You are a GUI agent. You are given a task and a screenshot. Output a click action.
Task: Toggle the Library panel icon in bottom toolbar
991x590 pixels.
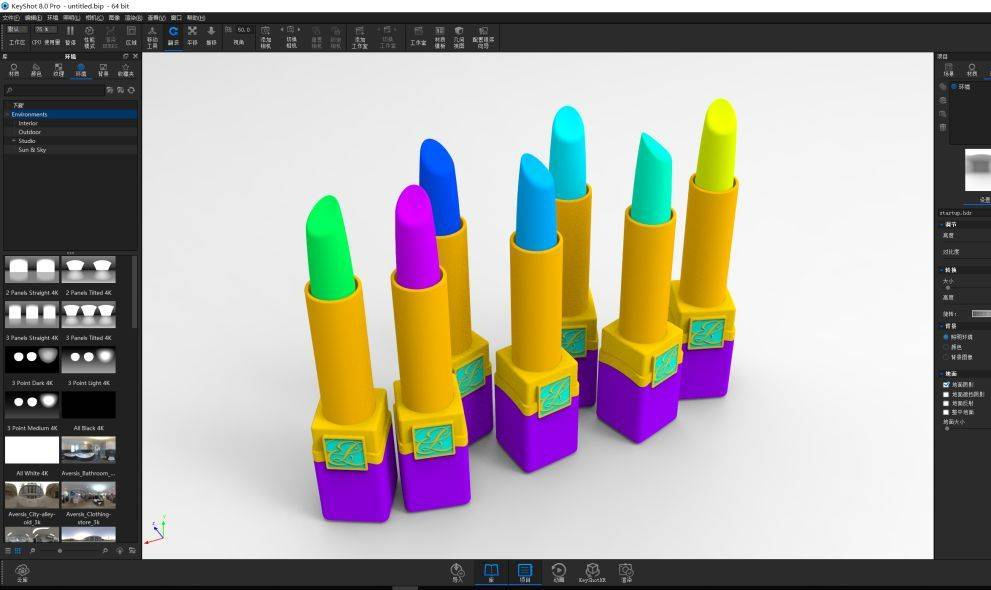490,571
